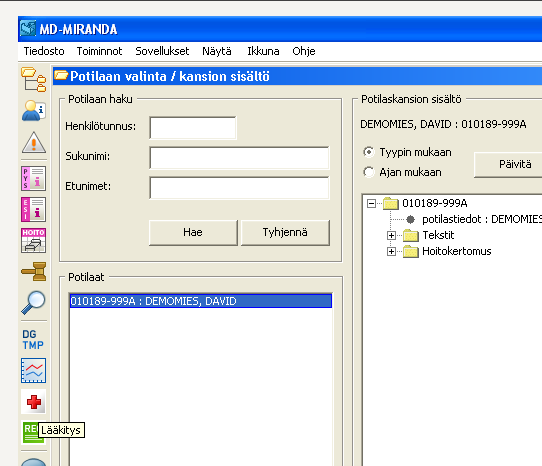Open the patient folder tree icon
This screenshot has width=542, height=466.
tap(34, 80)
